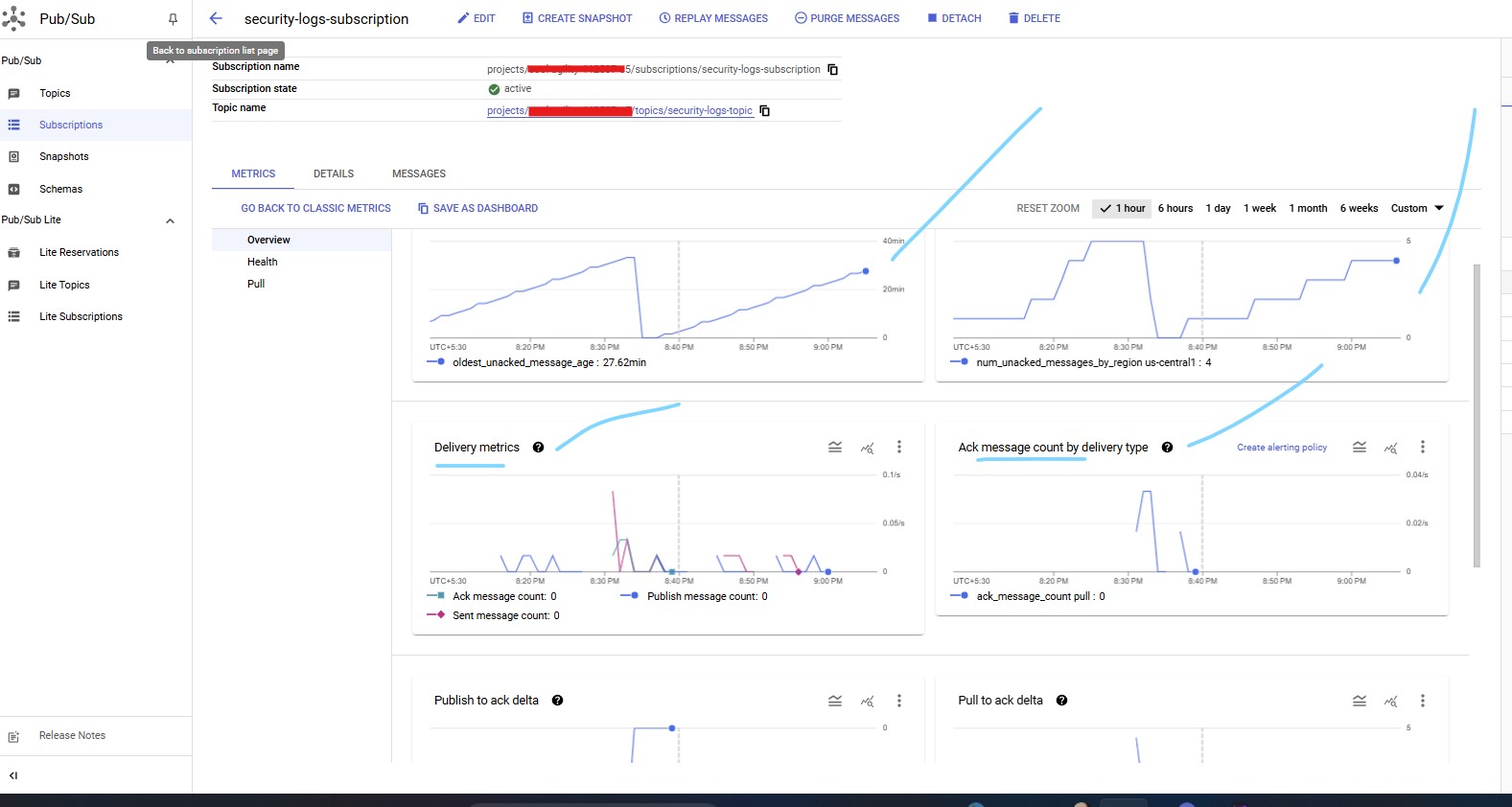Viewport: 1512px width, 807px height.
Task: Pin the Pub/Sub navigation menu
Action: [173, 19]
